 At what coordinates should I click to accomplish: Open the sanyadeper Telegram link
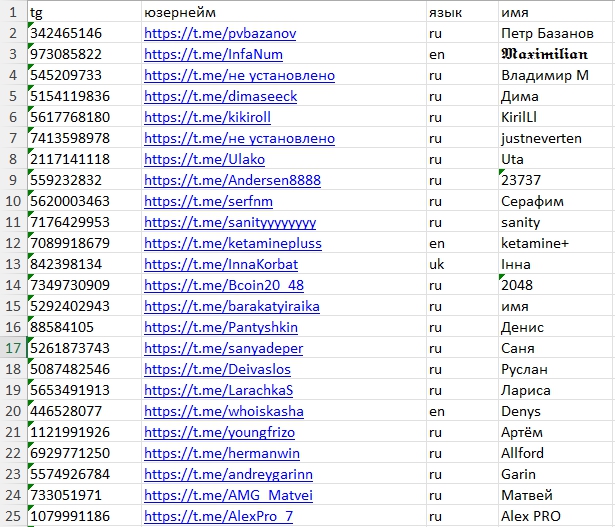tap(224, 348)
